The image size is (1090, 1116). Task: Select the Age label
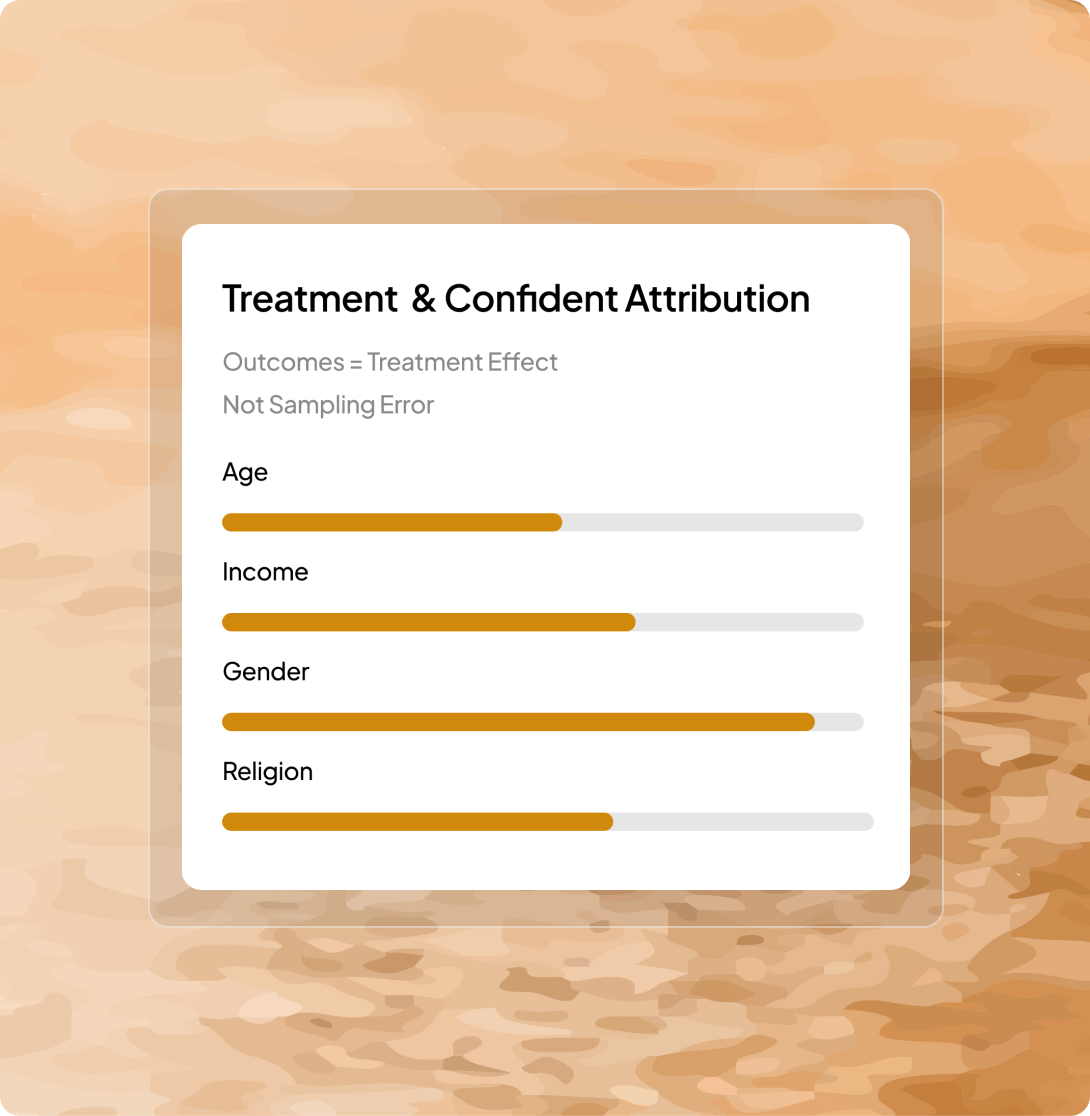(245, 473)
